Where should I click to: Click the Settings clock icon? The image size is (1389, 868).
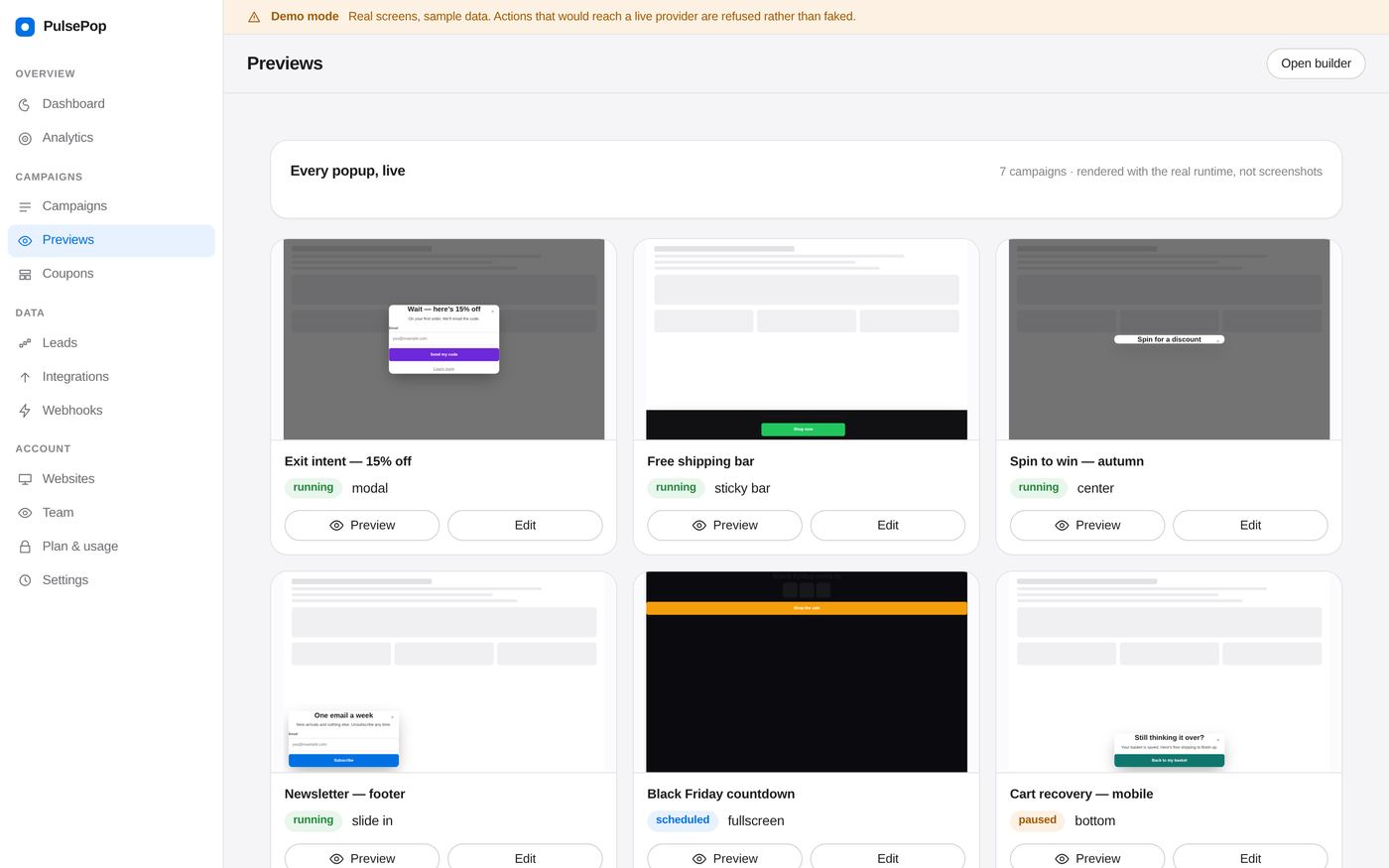[x=25, y=580]
